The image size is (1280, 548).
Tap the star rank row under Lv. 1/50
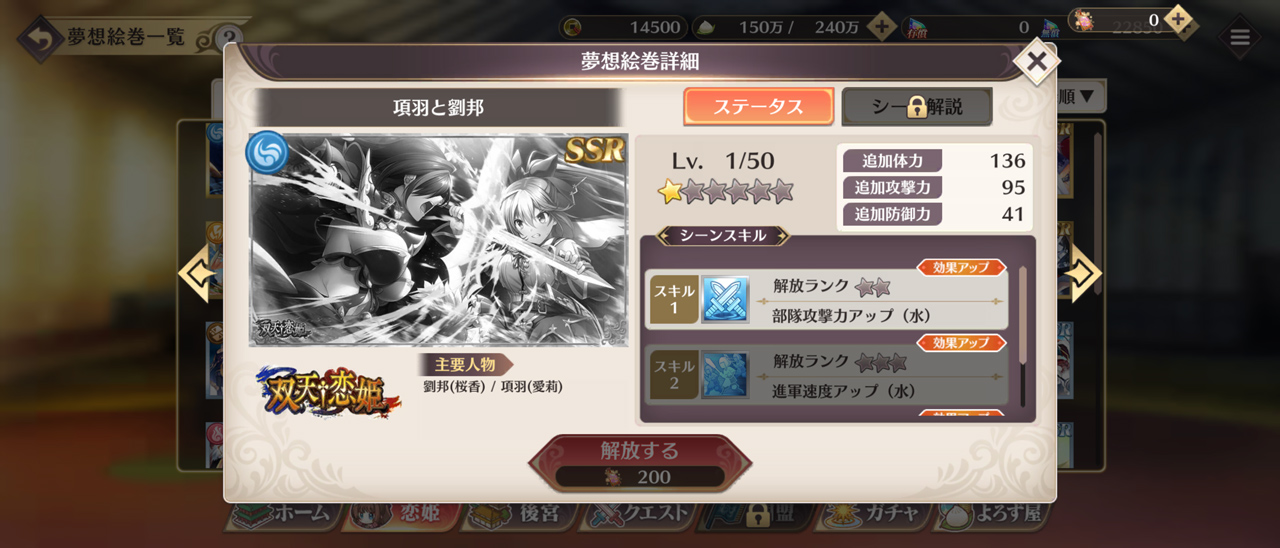pyautogui.click(x=725, y=191)
